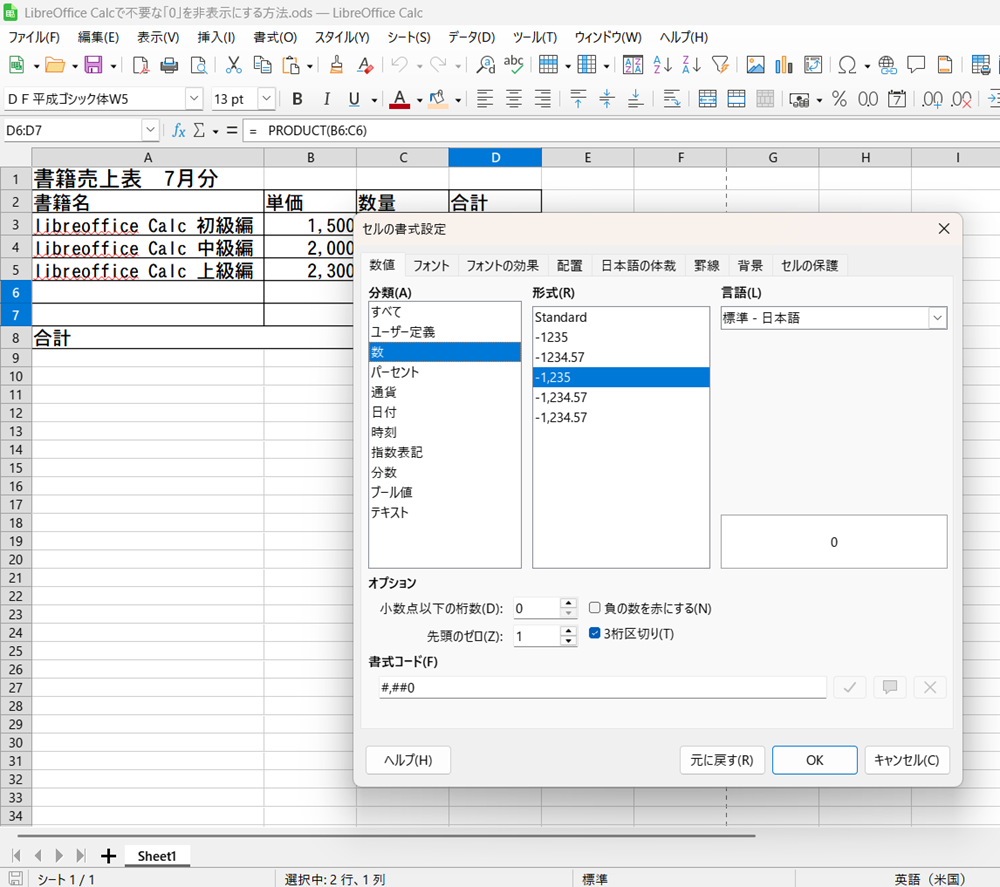The height and width of the screenshot is (887, 1000).
Task: Click the Copy icon in toolbar
Action: click(262, 65)
